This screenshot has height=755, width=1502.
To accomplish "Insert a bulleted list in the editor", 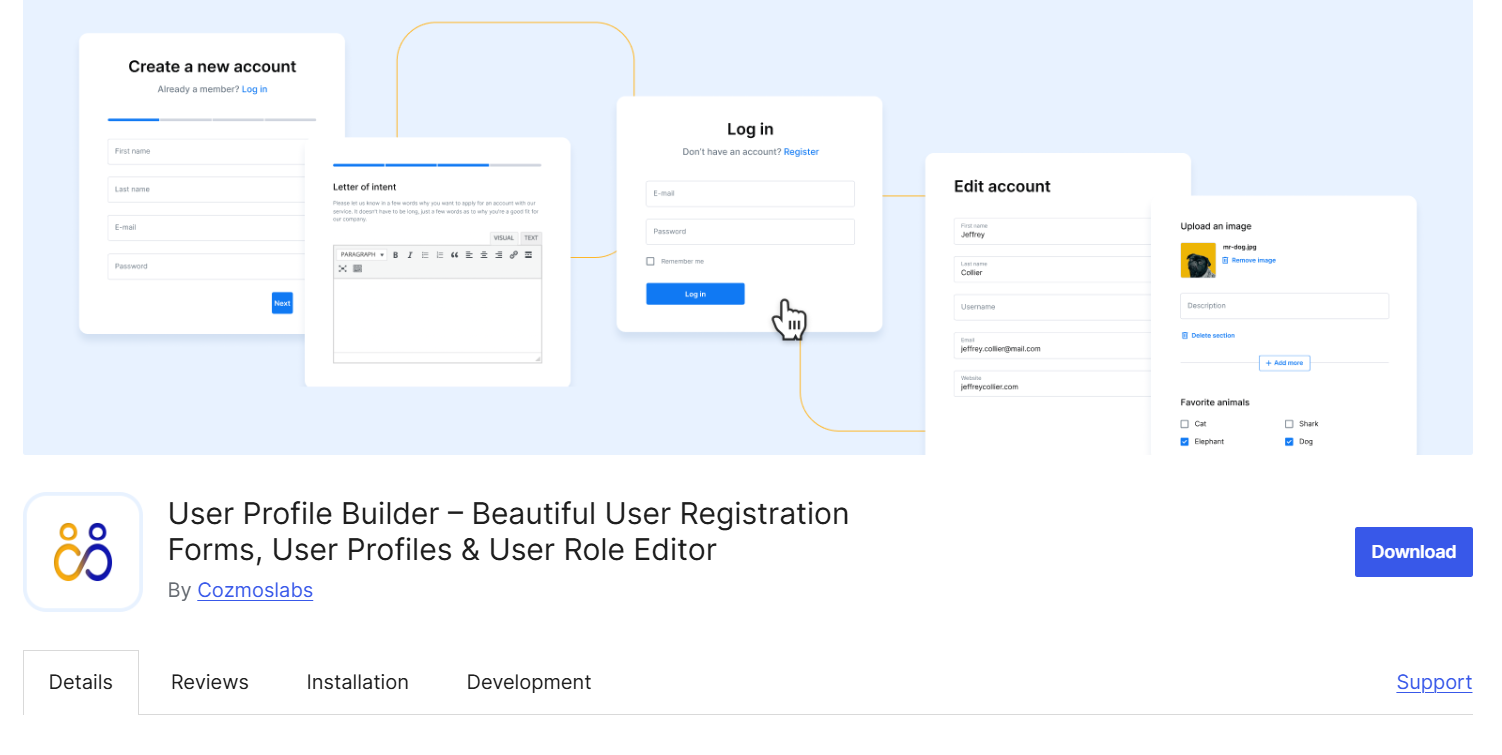I will [x=426, y=255].
